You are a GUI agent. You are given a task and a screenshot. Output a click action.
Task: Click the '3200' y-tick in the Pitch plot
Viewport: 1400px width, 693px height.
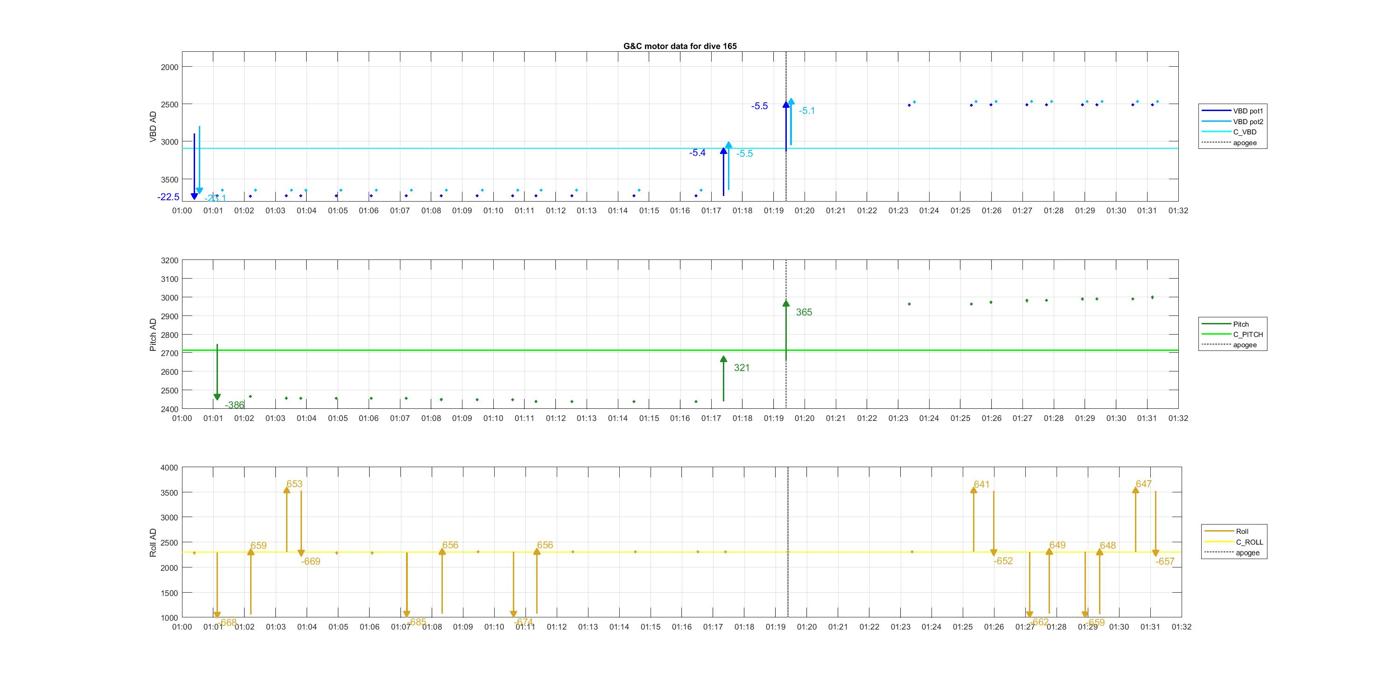click(x=169, y=261)
